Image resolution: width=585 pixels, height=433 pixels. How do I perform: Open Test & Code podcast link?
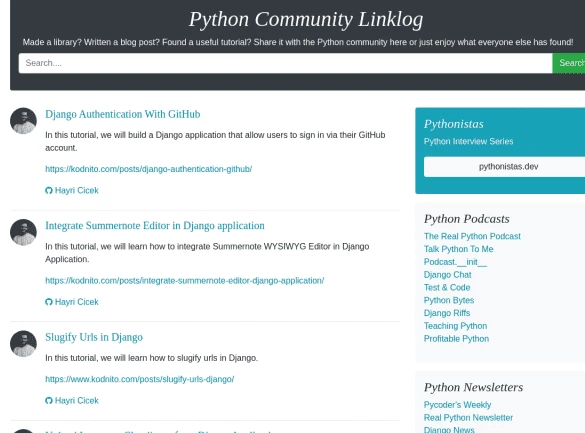point(447,288)
